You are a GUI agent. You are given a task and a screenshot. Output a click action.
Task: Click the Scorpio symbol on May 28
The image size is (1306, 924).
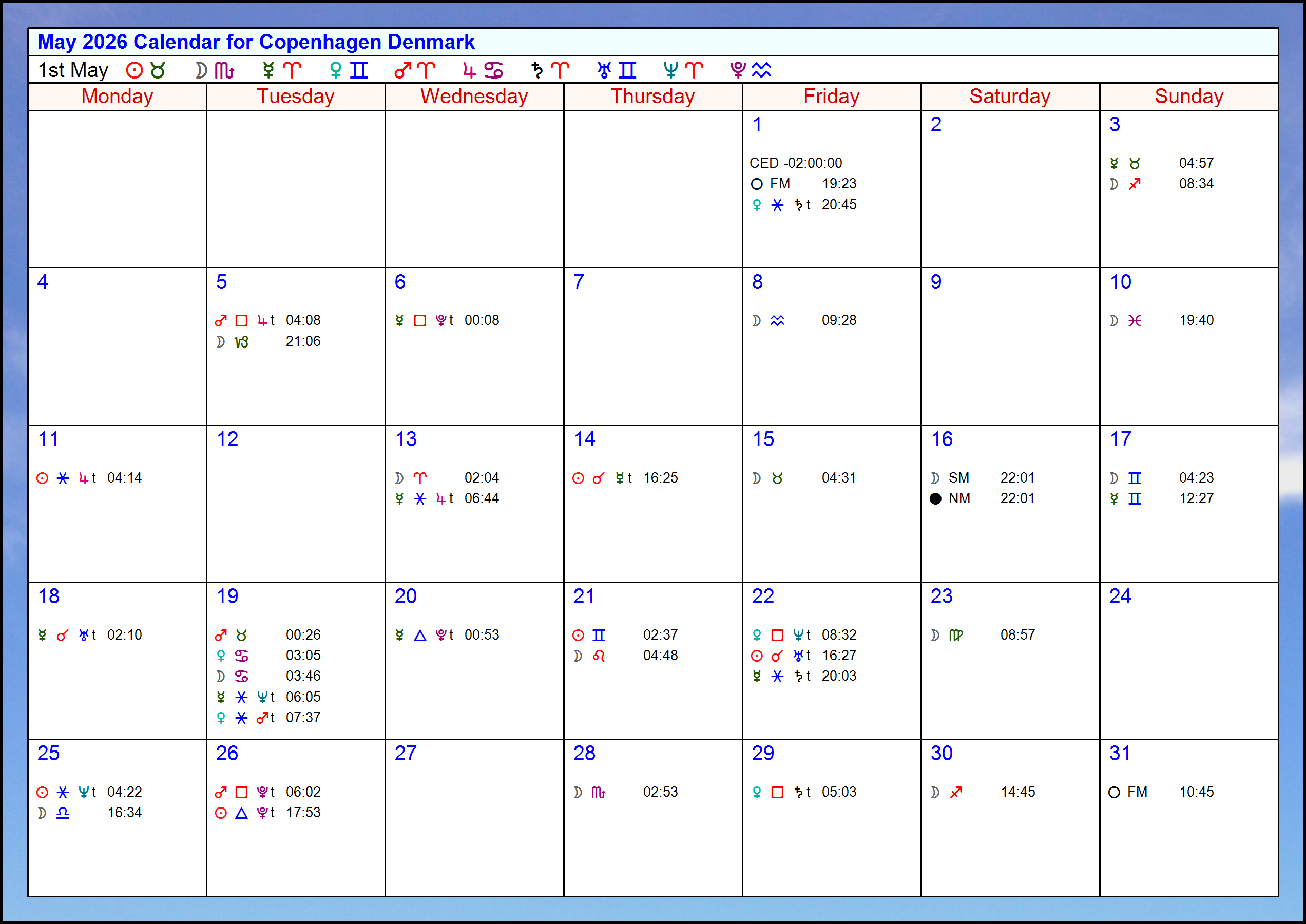(598, 793)
